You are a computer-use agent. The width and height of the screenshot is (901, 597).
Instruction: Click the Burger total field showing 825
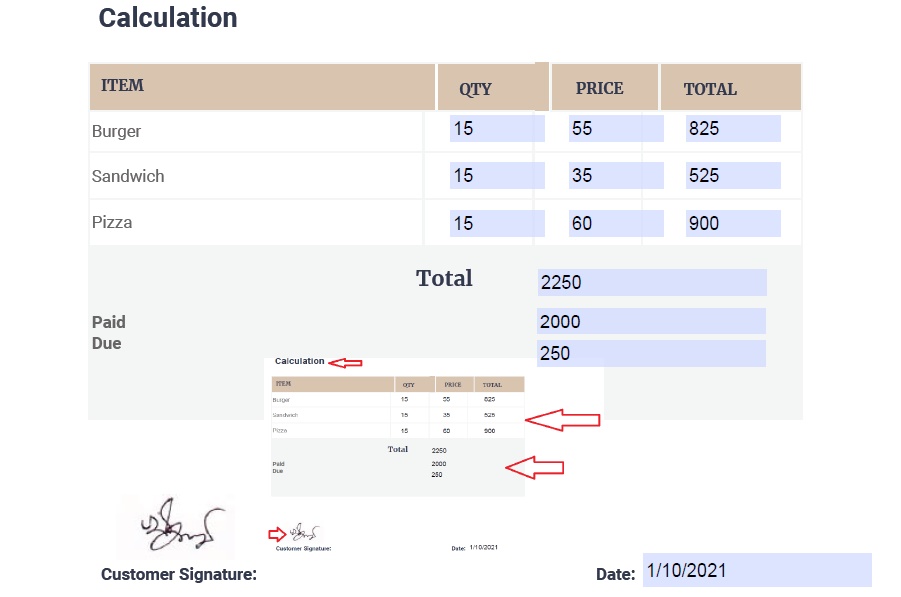point(732,128)
